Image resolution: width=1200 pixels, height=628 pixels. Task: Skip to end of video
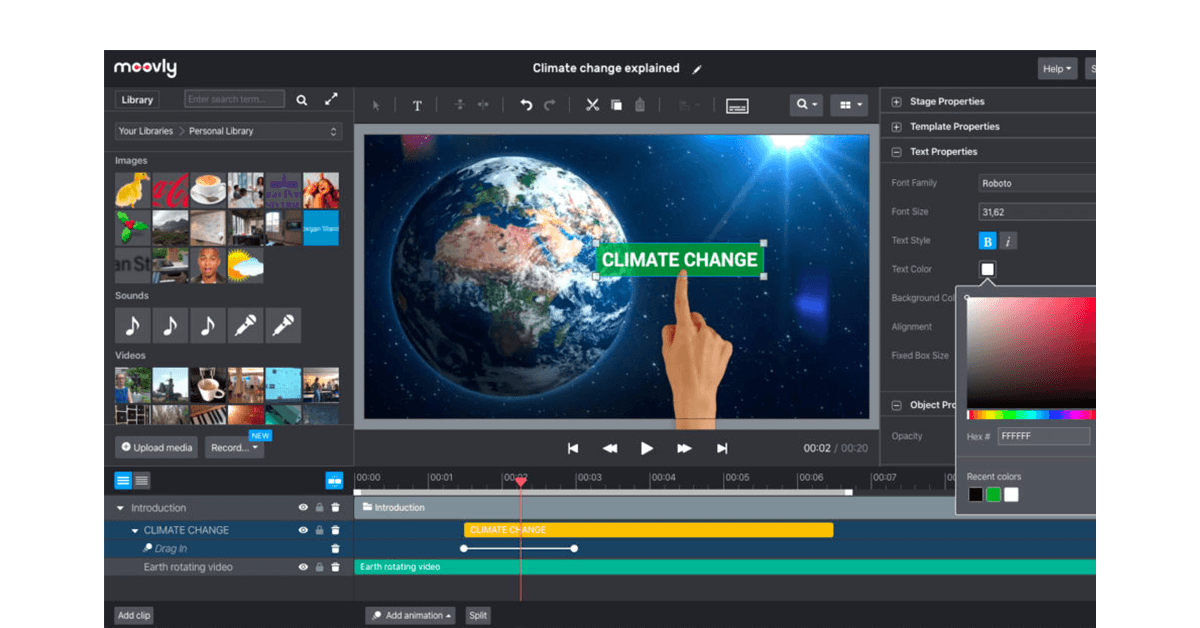(x=722, y=448)
